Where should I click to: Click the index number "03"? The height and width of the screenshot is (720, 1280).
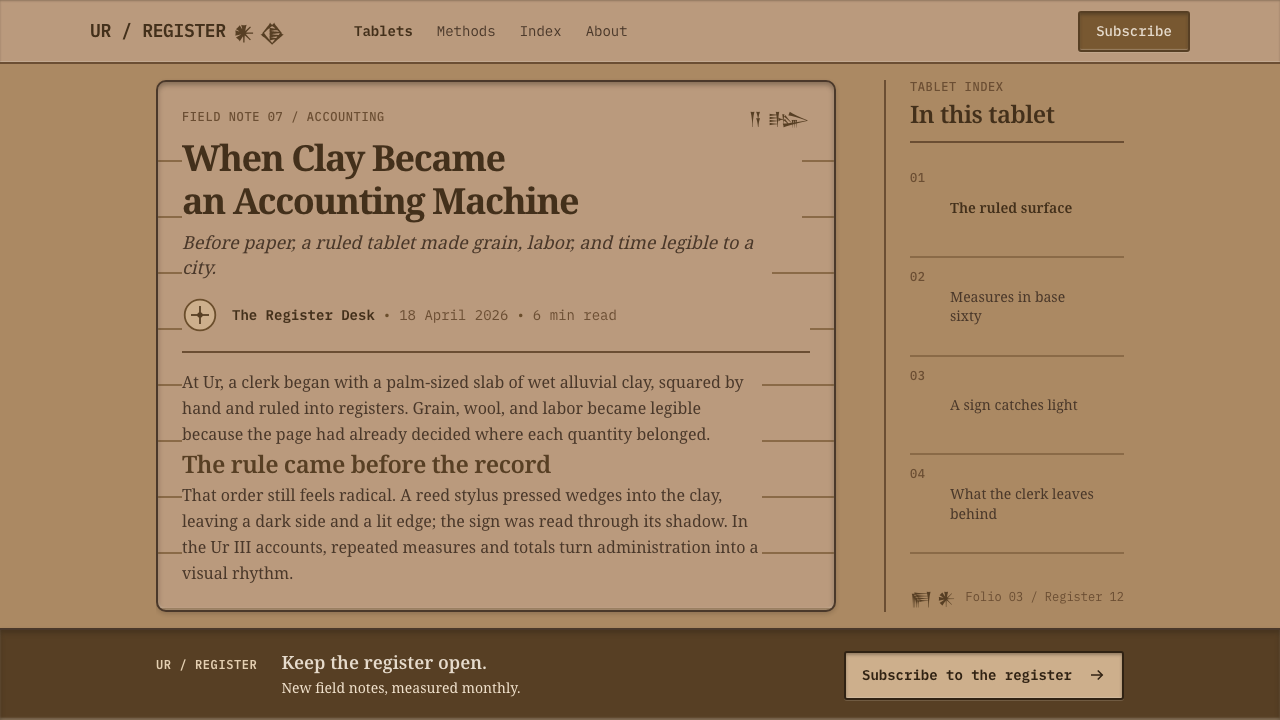[x=918, y=376]
